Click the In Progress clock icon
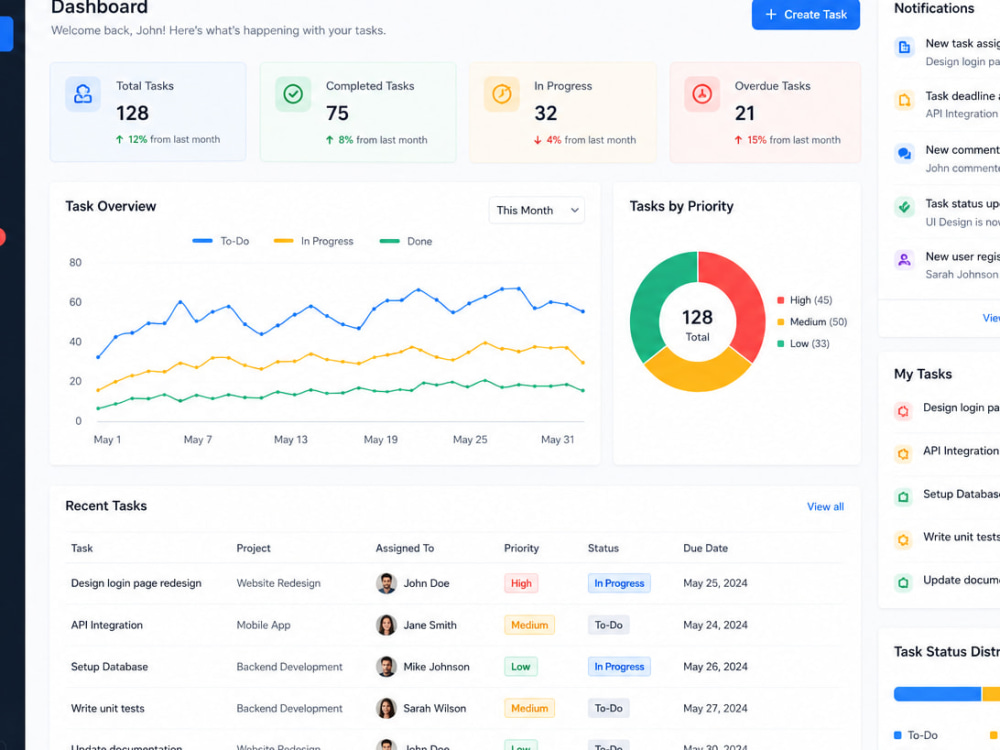 coord(502,94)
